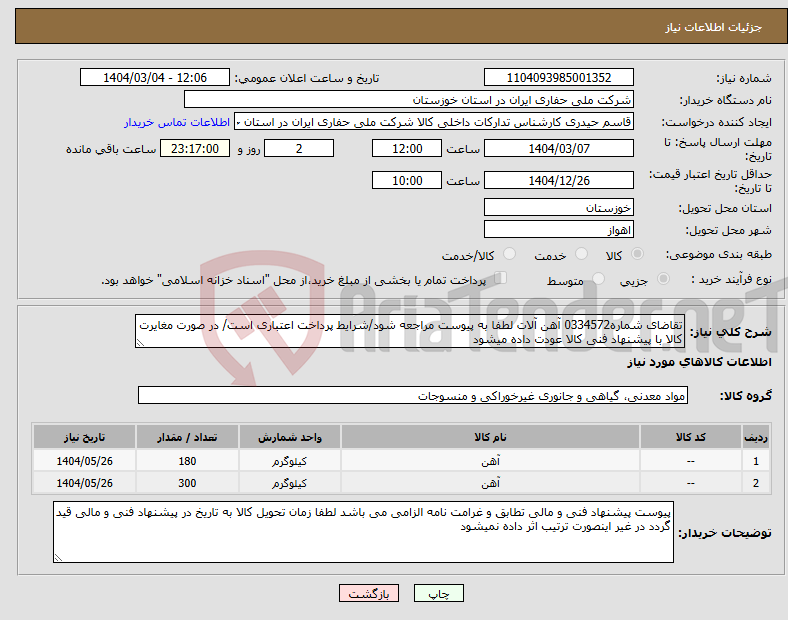Click the request creator field قاسم حیدری
Screen dimensions: 788x620
point(434,122)
